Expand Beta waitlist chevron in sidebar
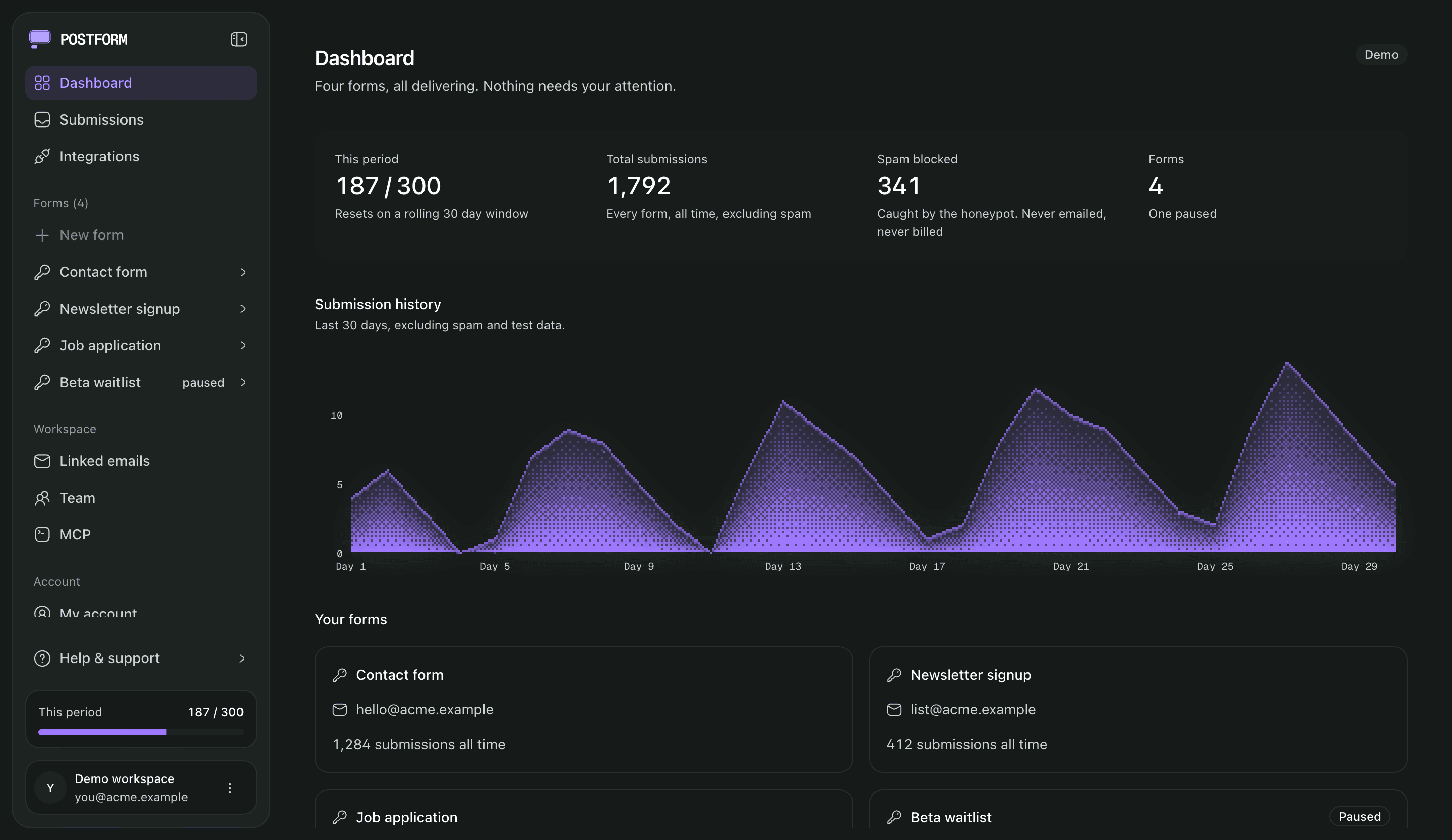 point(243,383)
